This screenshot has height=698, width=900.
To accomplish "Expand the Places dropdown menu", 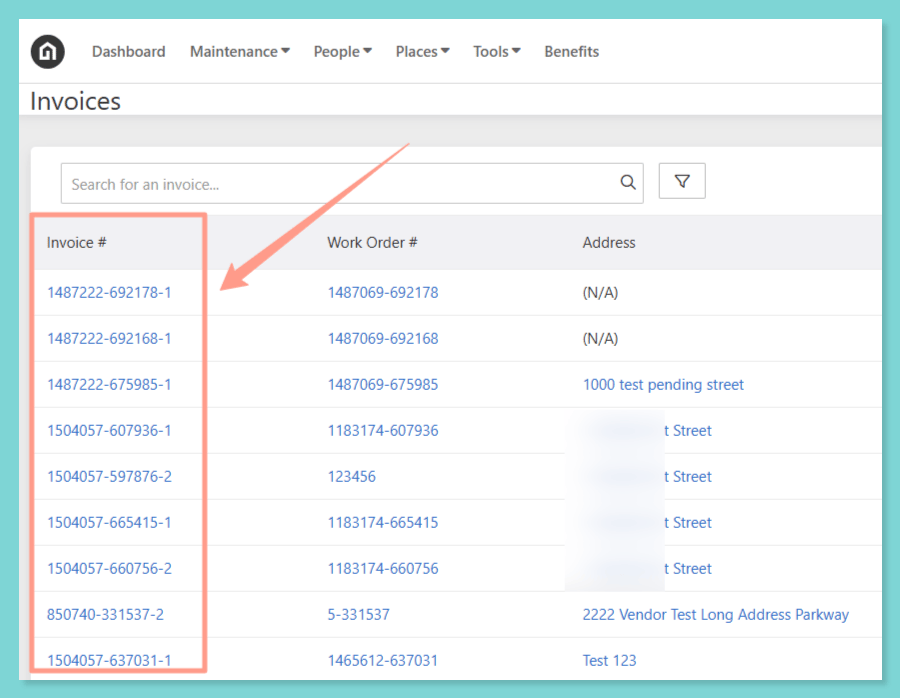I will pyautogui.click(x=422, y=52).
